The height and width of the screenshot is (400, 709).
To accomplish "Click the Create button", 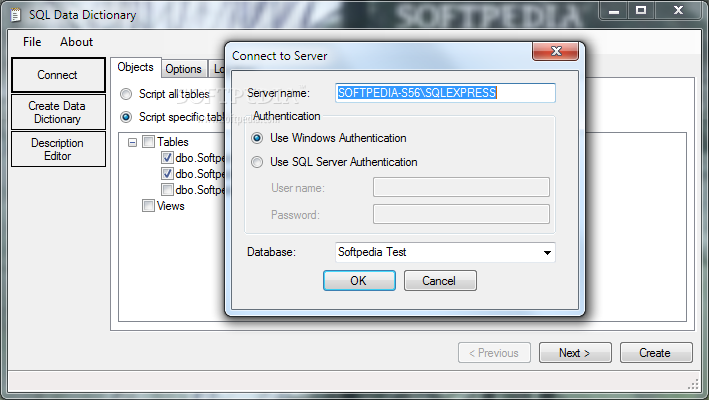I will click(656, 353).
